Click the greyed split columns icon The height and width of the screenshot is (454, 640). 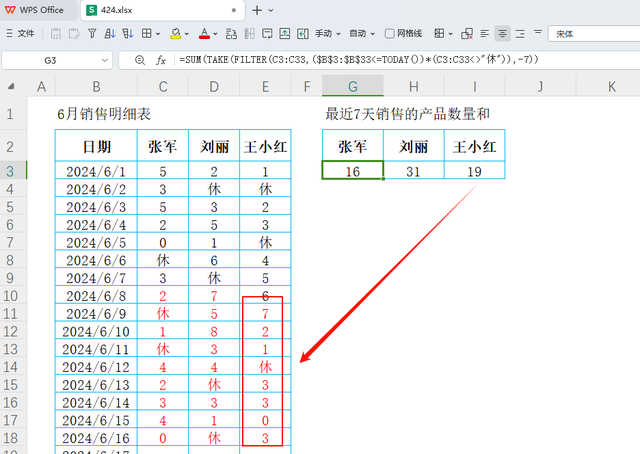pos(249,33)
